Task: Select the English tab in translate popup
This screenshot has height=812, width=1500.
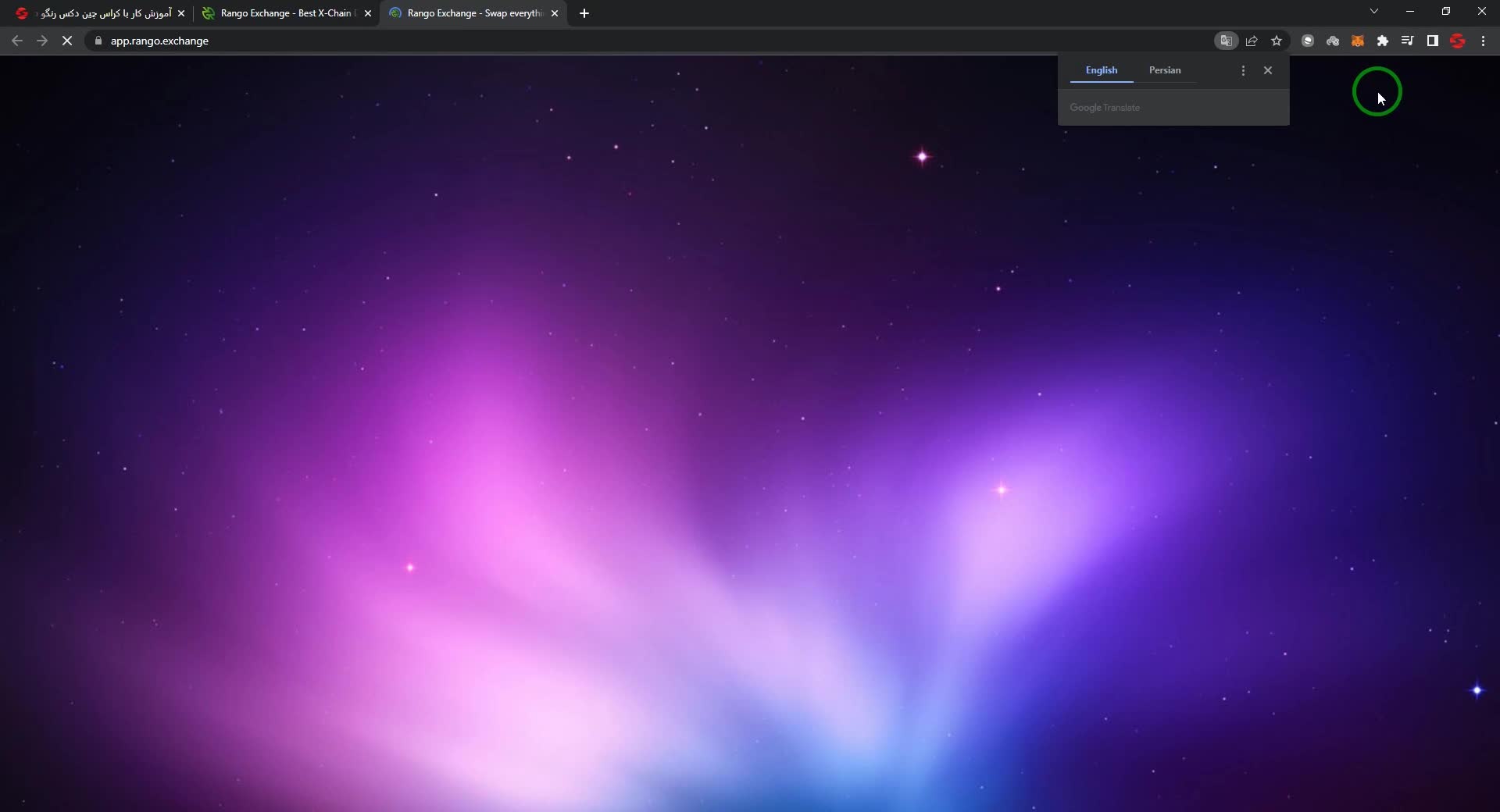Action: click(1101, 70)
